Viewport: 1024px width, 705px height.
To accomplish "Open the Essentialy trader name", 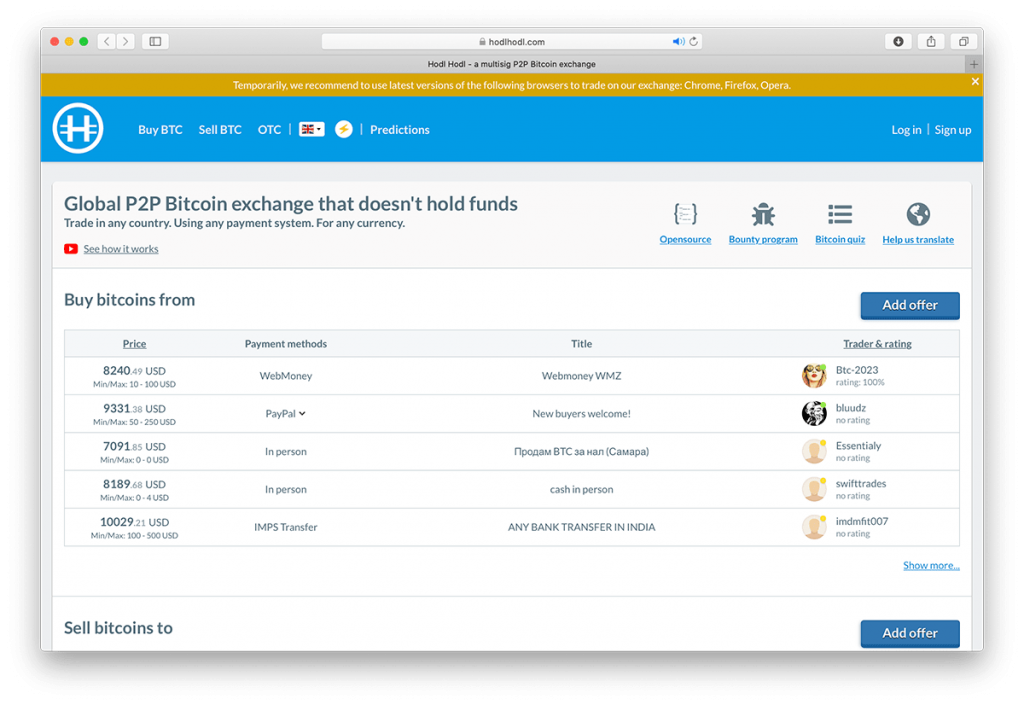I will coord(858,446).
